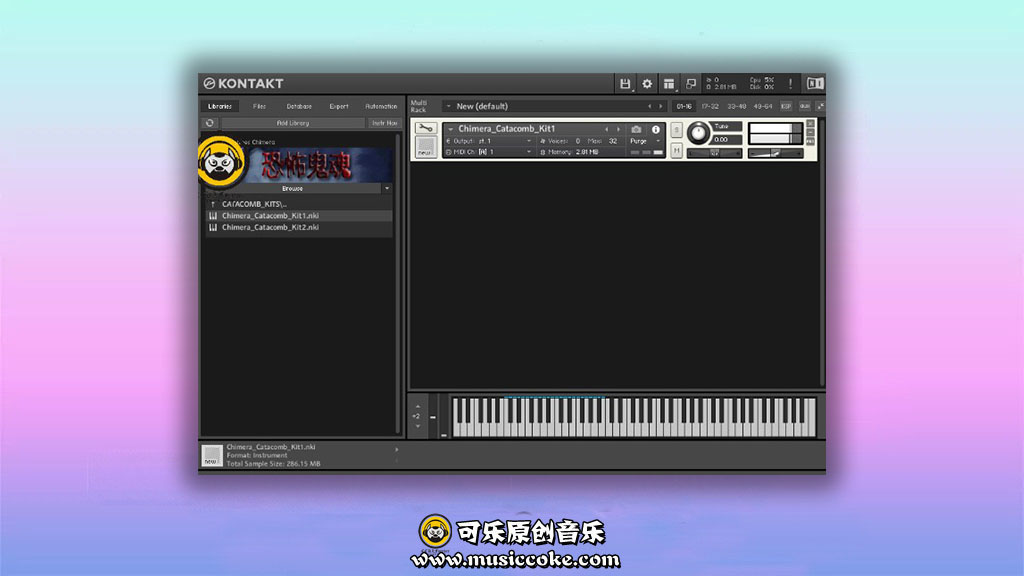Switch to the Automation tab

[381, 106]
